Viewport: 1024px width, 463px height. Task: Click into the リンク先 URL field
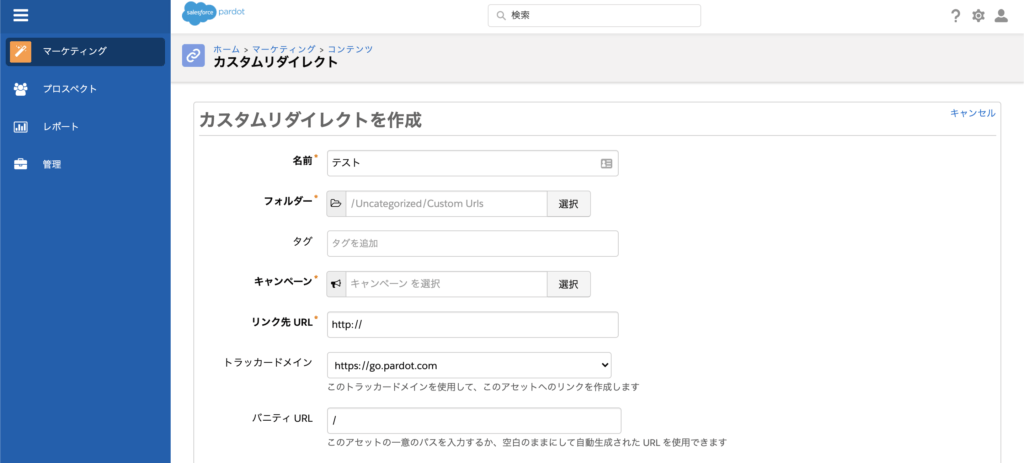(472, 325)
